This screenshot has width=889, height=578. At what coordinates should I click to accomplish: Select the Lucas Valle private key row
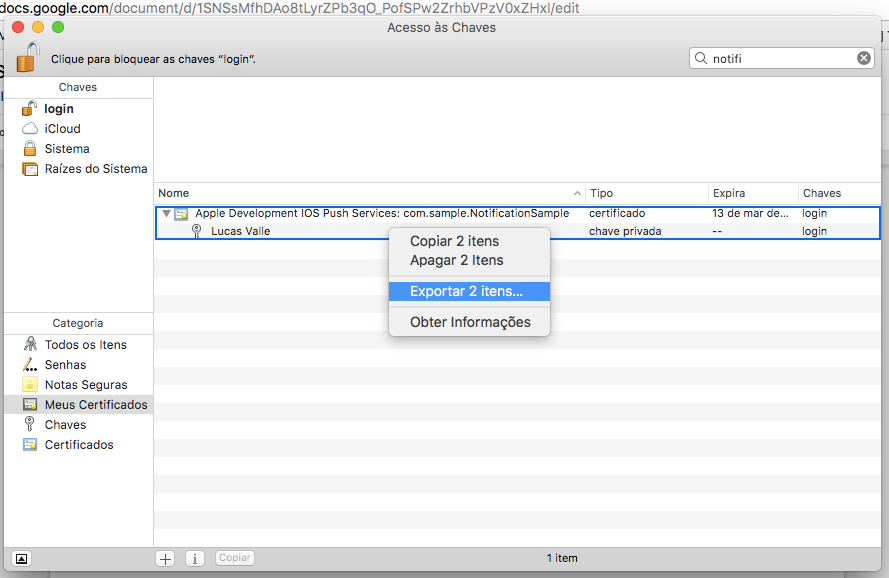[517, 231]
